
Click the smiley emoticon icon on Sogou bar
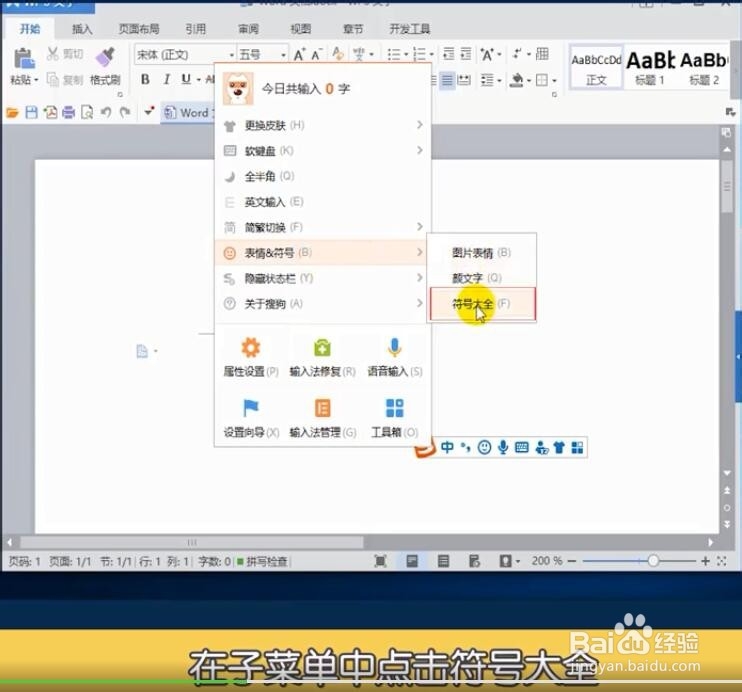coord(484,447)
